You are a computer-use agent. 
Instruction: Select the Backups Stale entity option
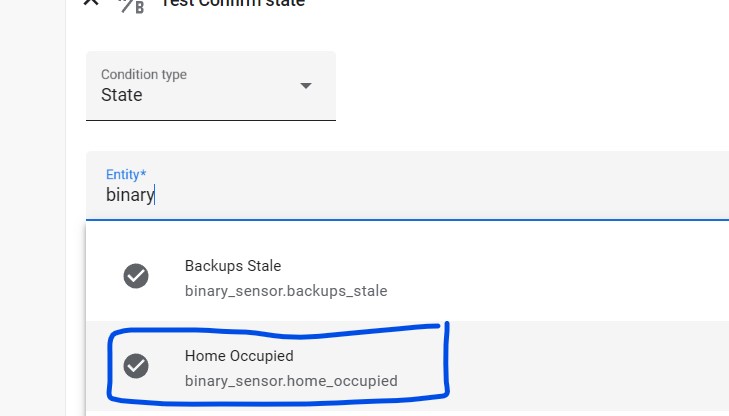(233, 267)
